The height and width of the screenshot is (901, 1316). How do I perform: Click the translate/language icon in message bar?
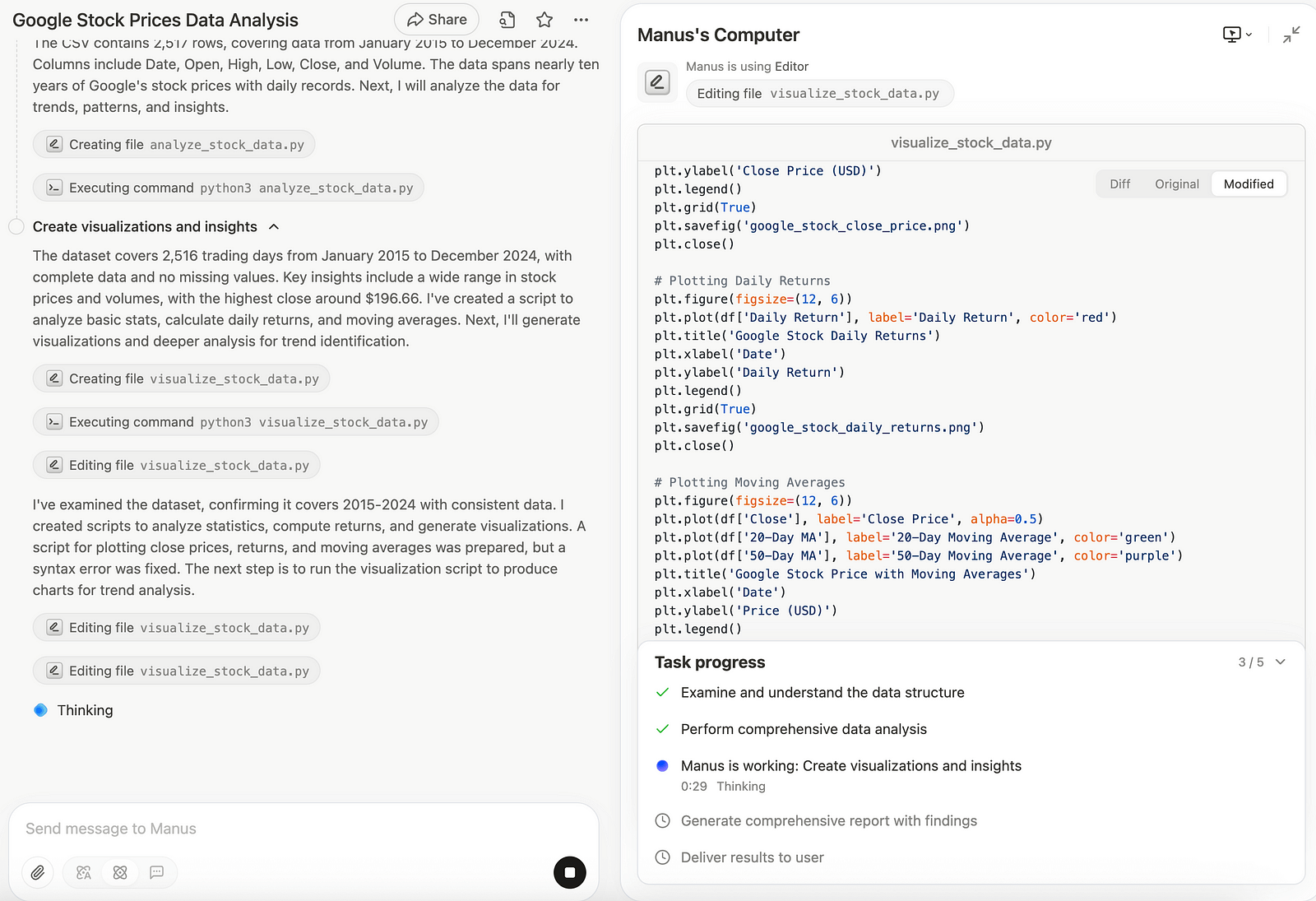[84, 872]
